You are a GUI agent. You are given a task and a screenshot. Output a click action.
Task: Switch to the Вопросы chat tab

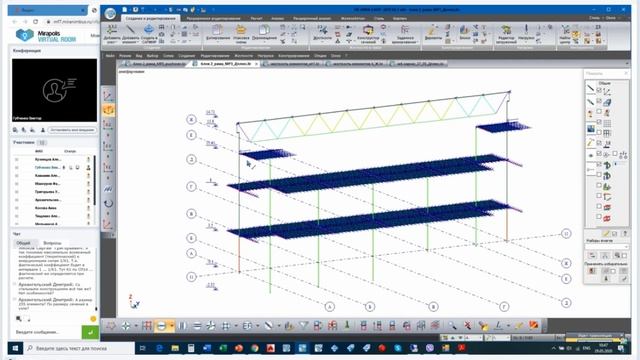click(52, 243)
